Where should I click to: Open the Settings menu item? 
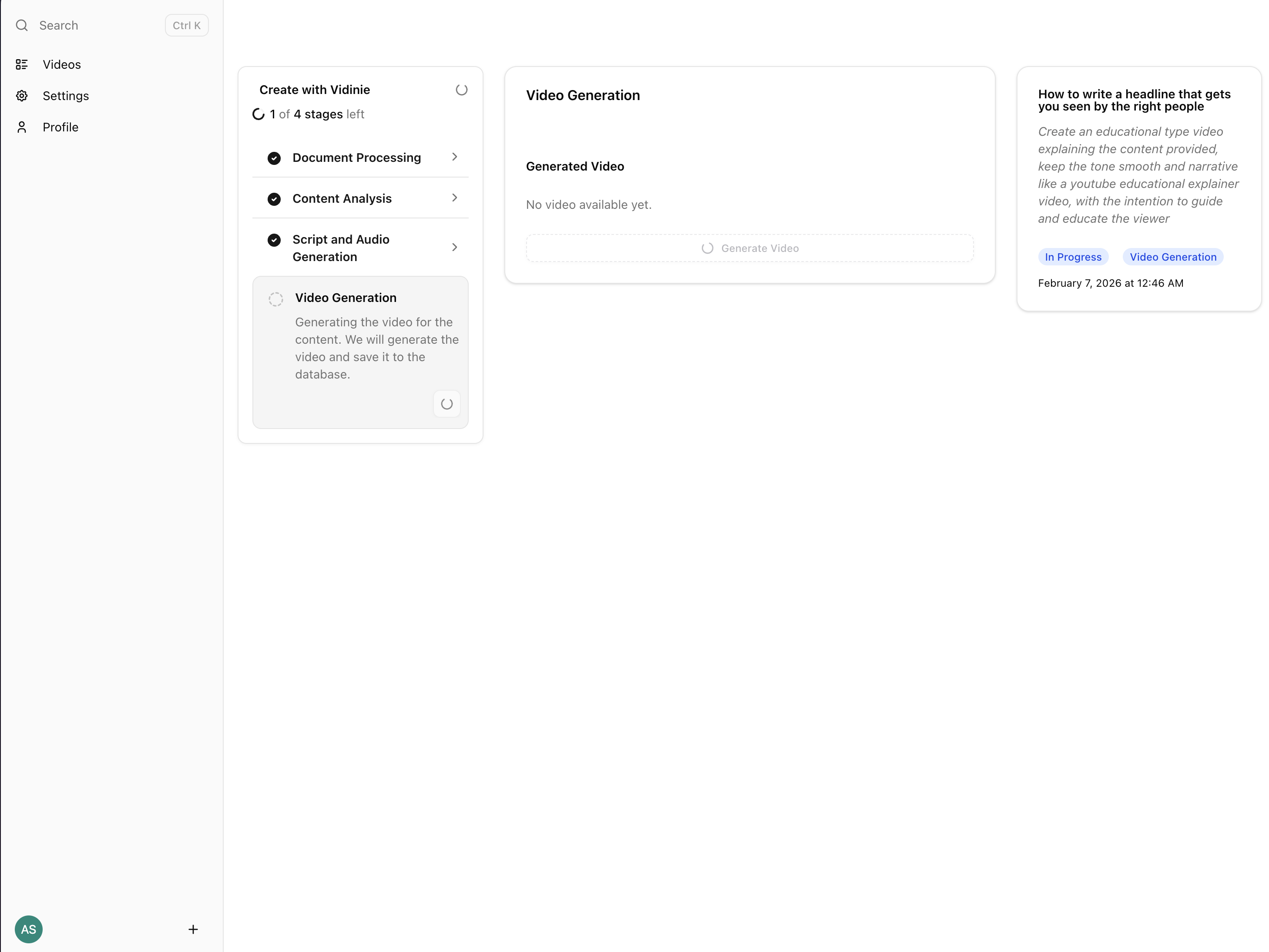pyautogui.click(x=65, y=96)
